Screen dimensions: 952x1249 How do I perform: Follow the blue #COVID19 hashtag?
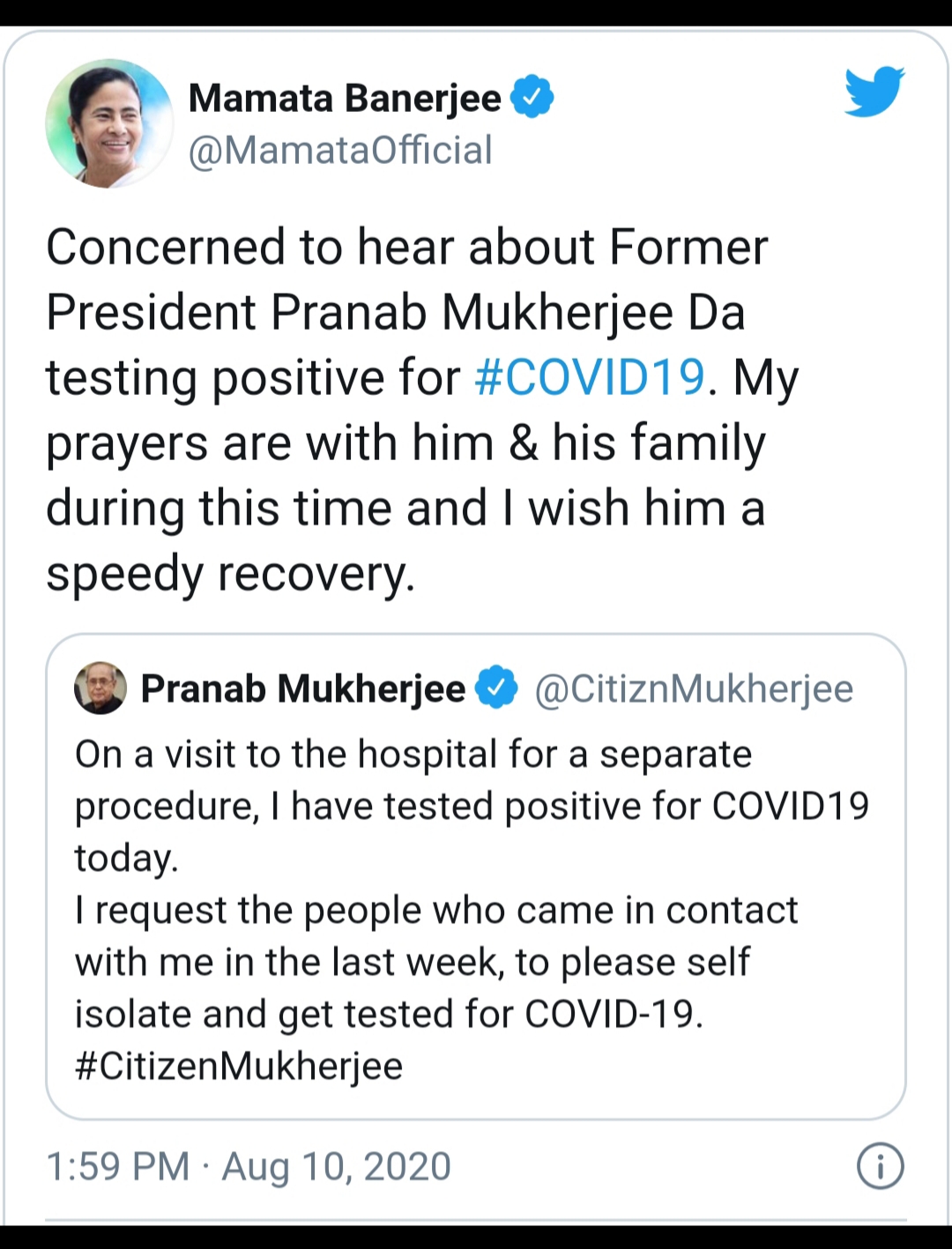pyautogui.click(x=590, y=377)
